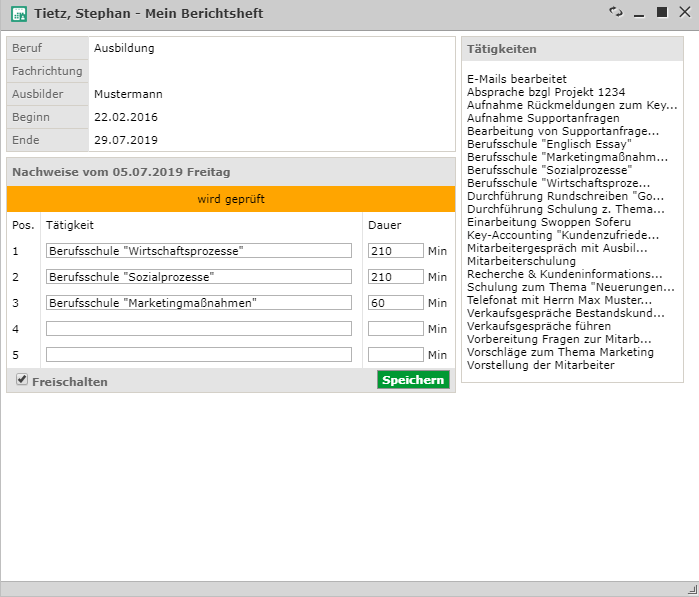Click the green Speichern button

click(413, 380)
